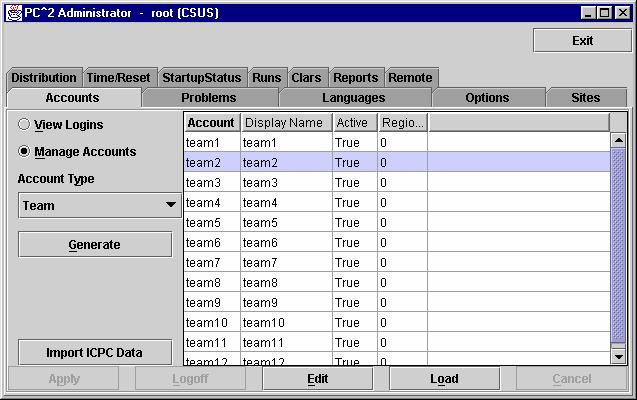The image size is (637, 400).
Task: Go to the Time/Reset tab
Action: coord(118,77)
